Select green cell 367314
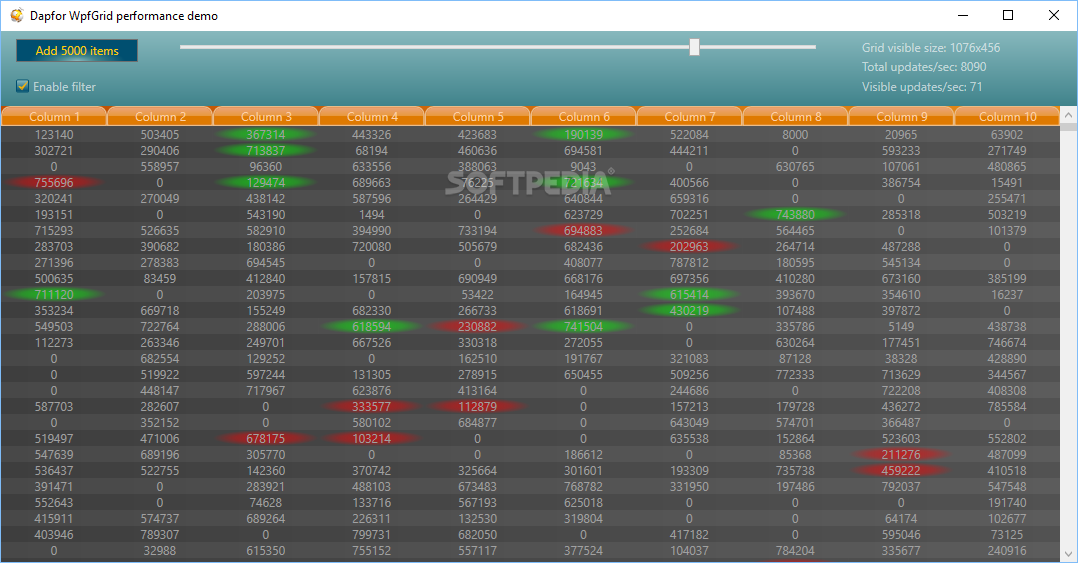1078x563 pixels. (x=266, y=135)
